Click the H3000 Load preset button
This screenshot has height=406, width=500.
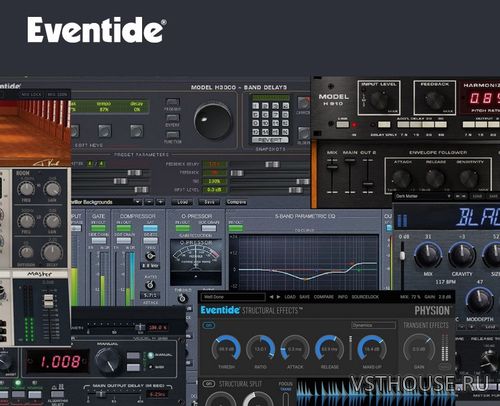pyautogui.click(x=182, y=202)
